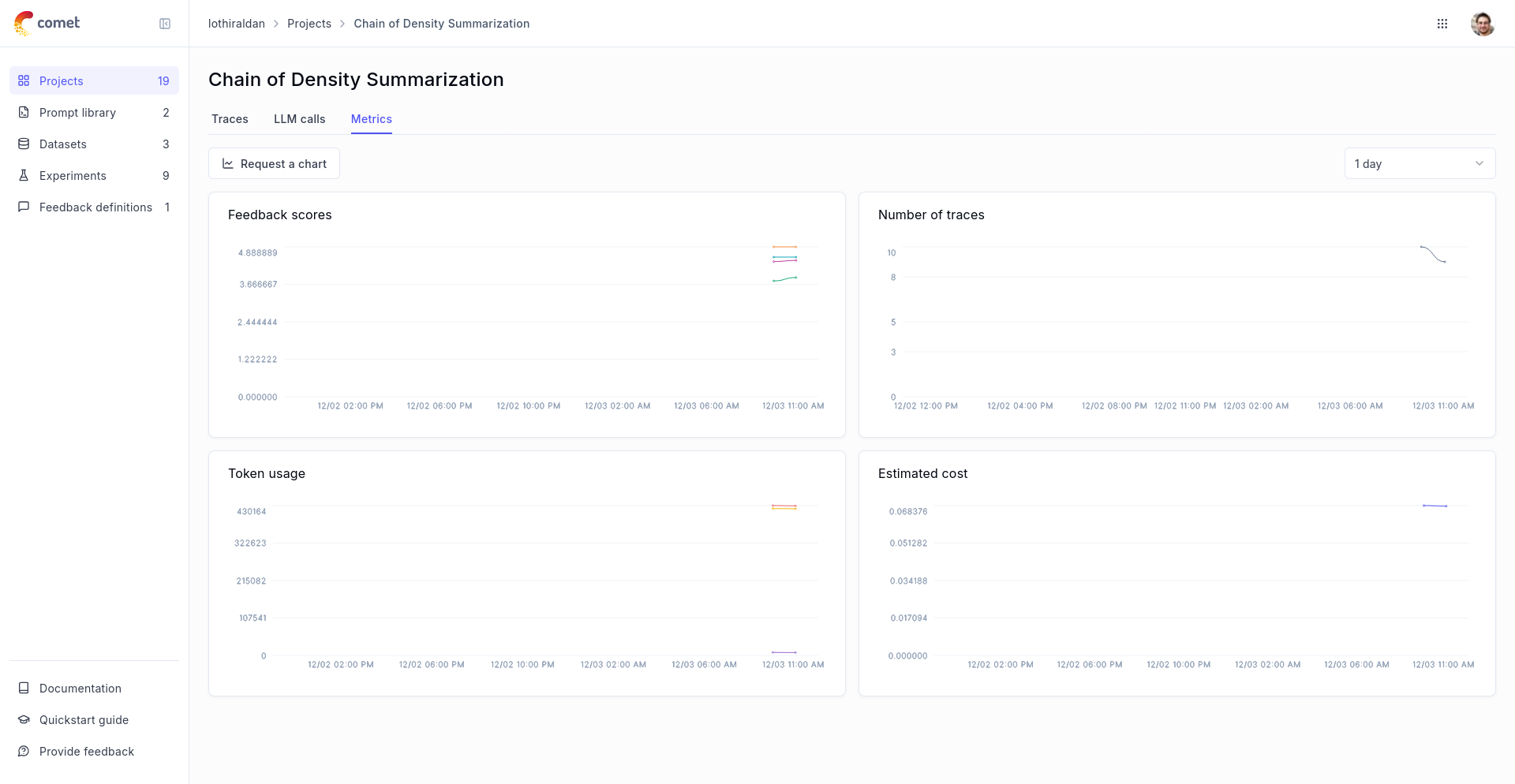
Task: Open the Quickstart guide icon
Action: (x=24, y=719)
